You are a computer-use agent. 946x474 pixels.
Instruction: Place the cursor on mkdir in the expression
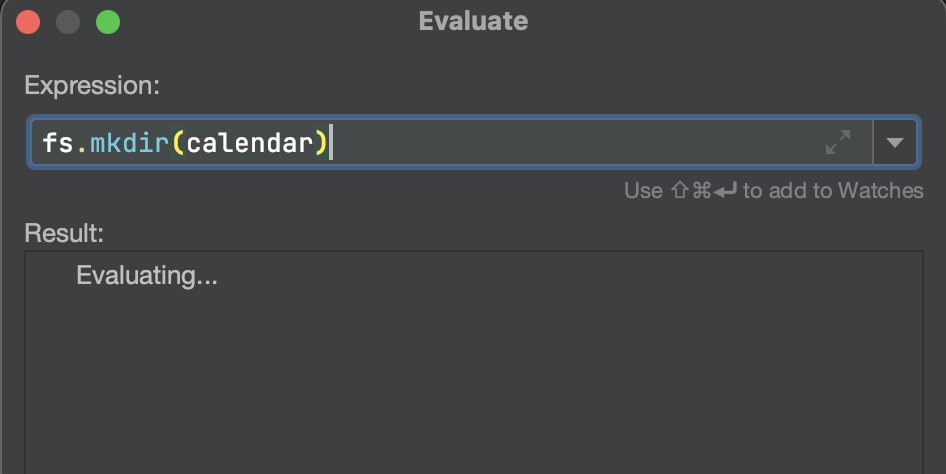point(130,143)
